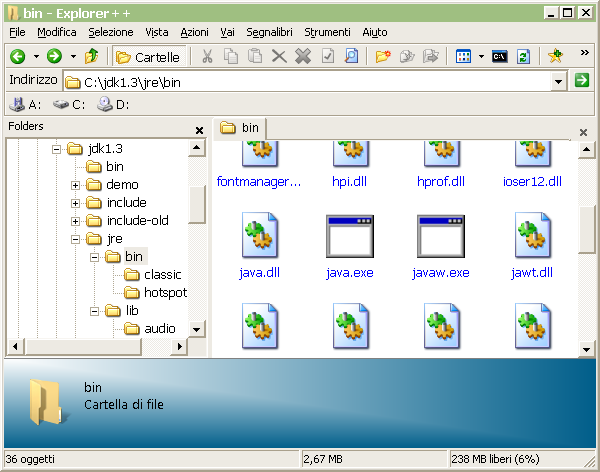Select javaw.exe file
This screenshot has height=472, width=600.
441,245
